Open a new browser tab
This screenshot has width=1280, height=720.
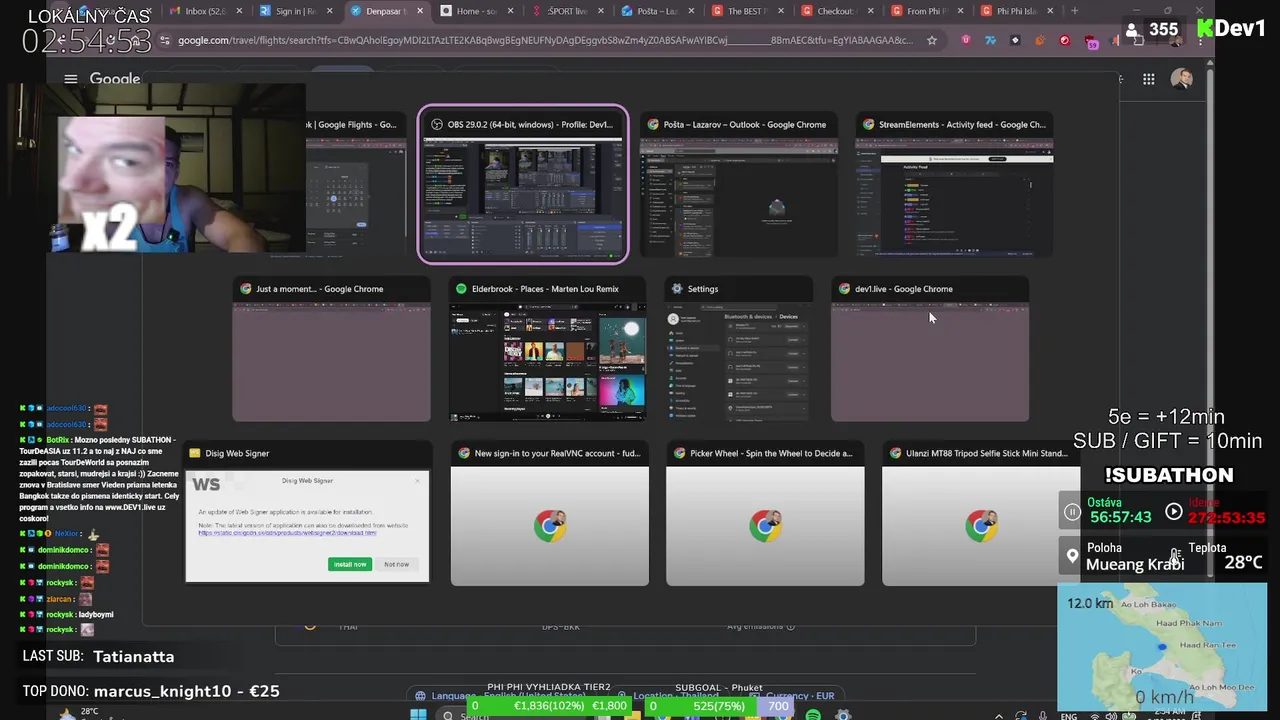pos(1074,11)
